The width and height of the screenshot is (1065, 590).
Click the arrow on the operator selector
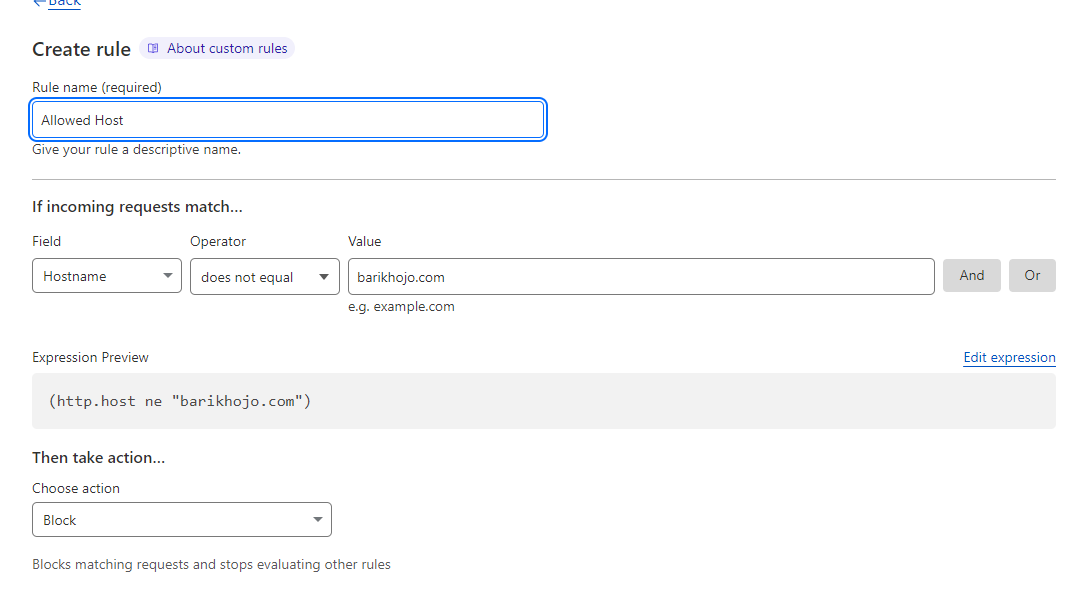click(324, 277)
